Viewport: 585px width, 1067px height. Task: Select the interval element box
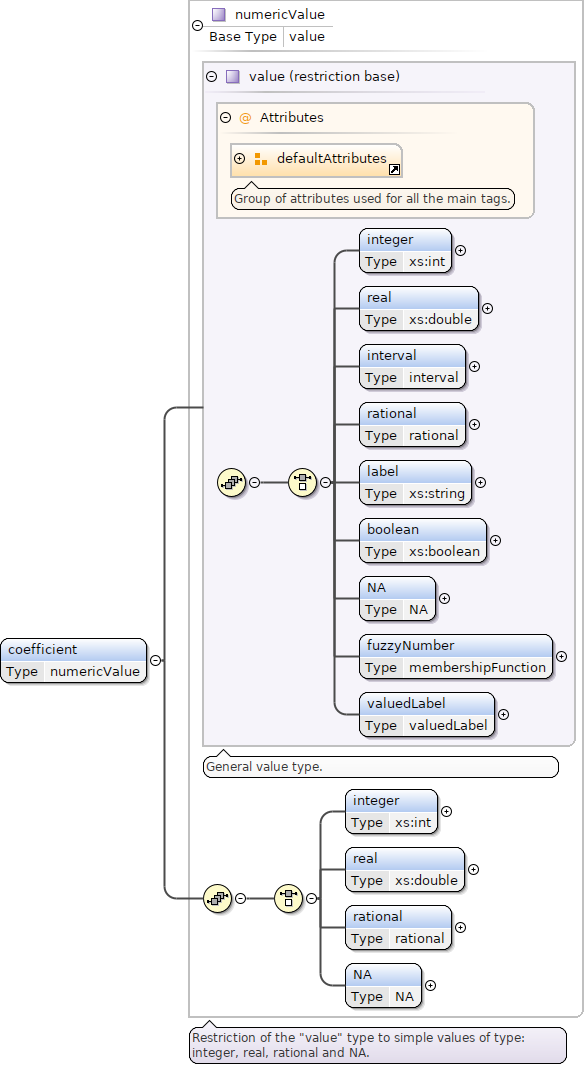pyautogui.click(x=413, y=366)
